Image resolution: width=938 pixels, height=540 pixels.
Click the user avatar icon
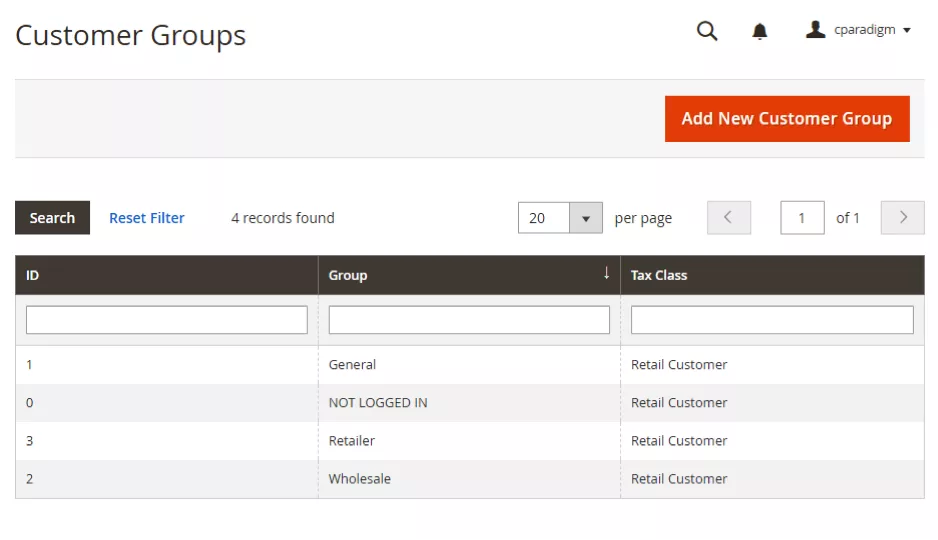815,29
